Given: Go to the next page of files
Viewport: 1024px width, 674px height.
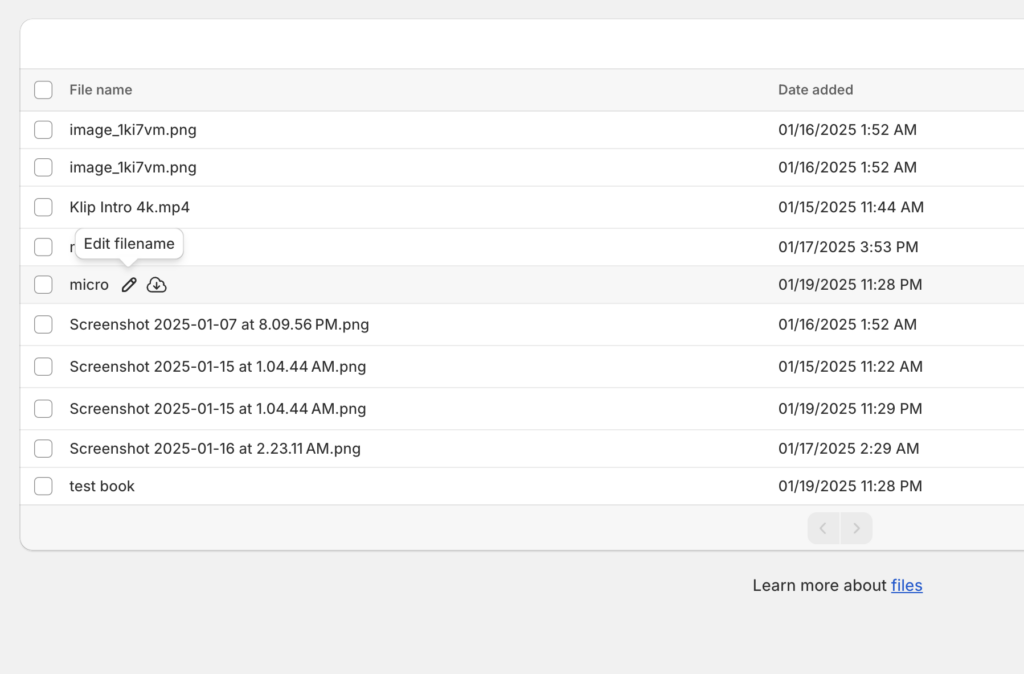Looking at the screenshot, I should pyautogui.click(x=856, y=528).
